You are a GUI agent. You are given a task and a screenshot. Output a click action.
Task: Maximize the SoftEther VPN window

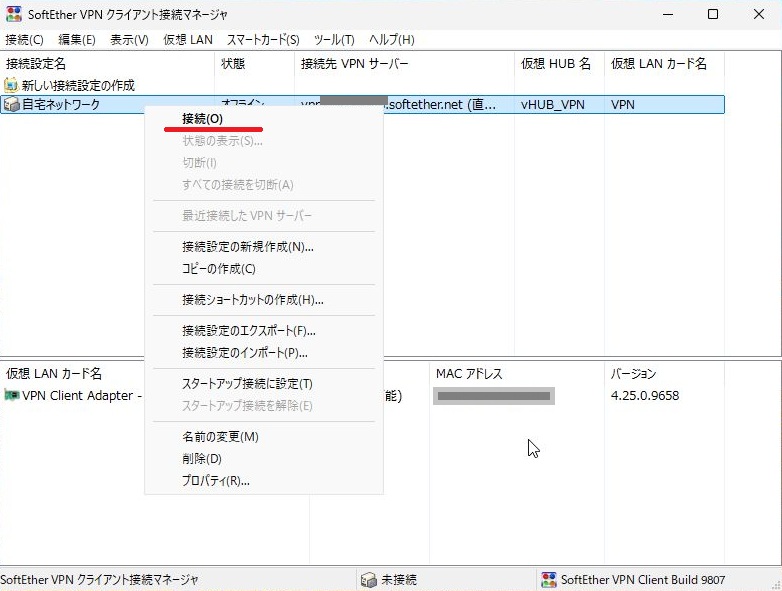pyautogui.click(x=713, y=14)
